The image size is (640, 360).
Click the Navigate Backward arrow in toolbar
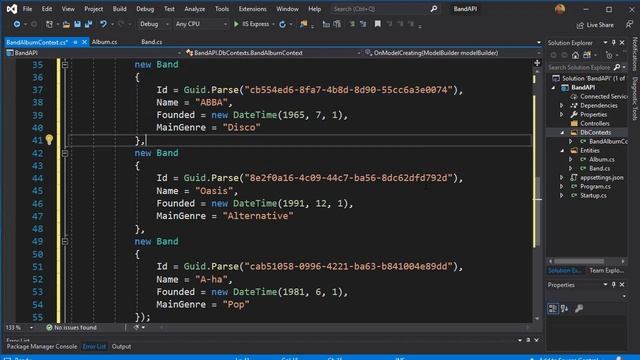click(x=17, y=24)
